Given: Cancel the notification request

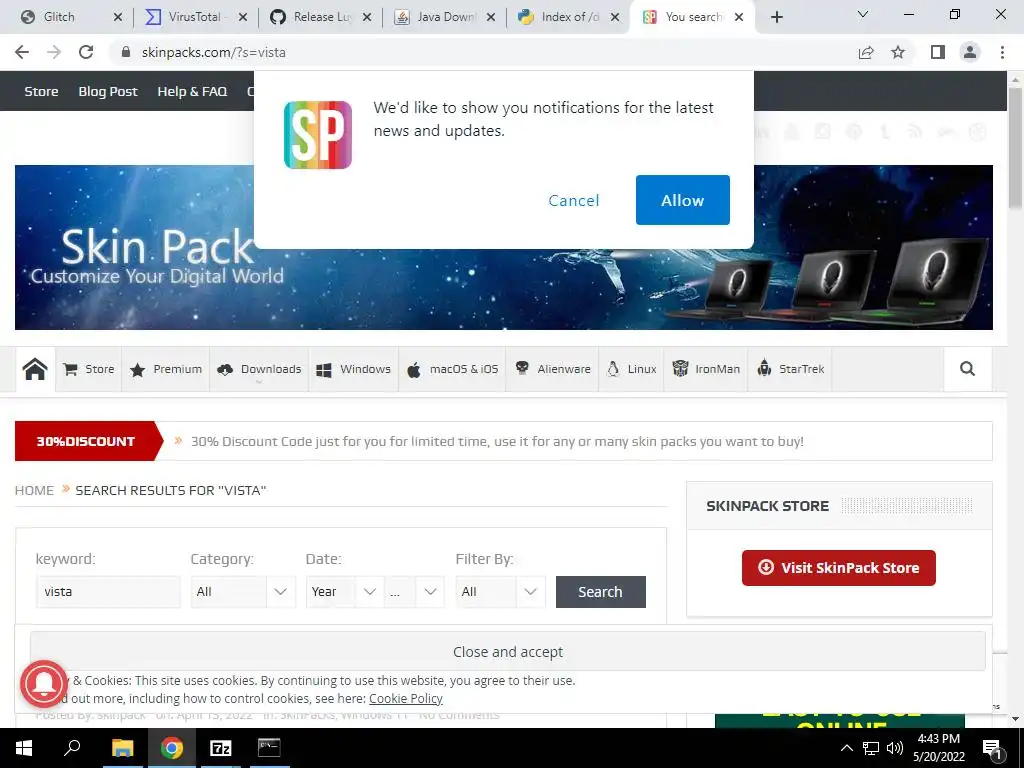Looking at the screenshot, I should click(x=573, y=200).
